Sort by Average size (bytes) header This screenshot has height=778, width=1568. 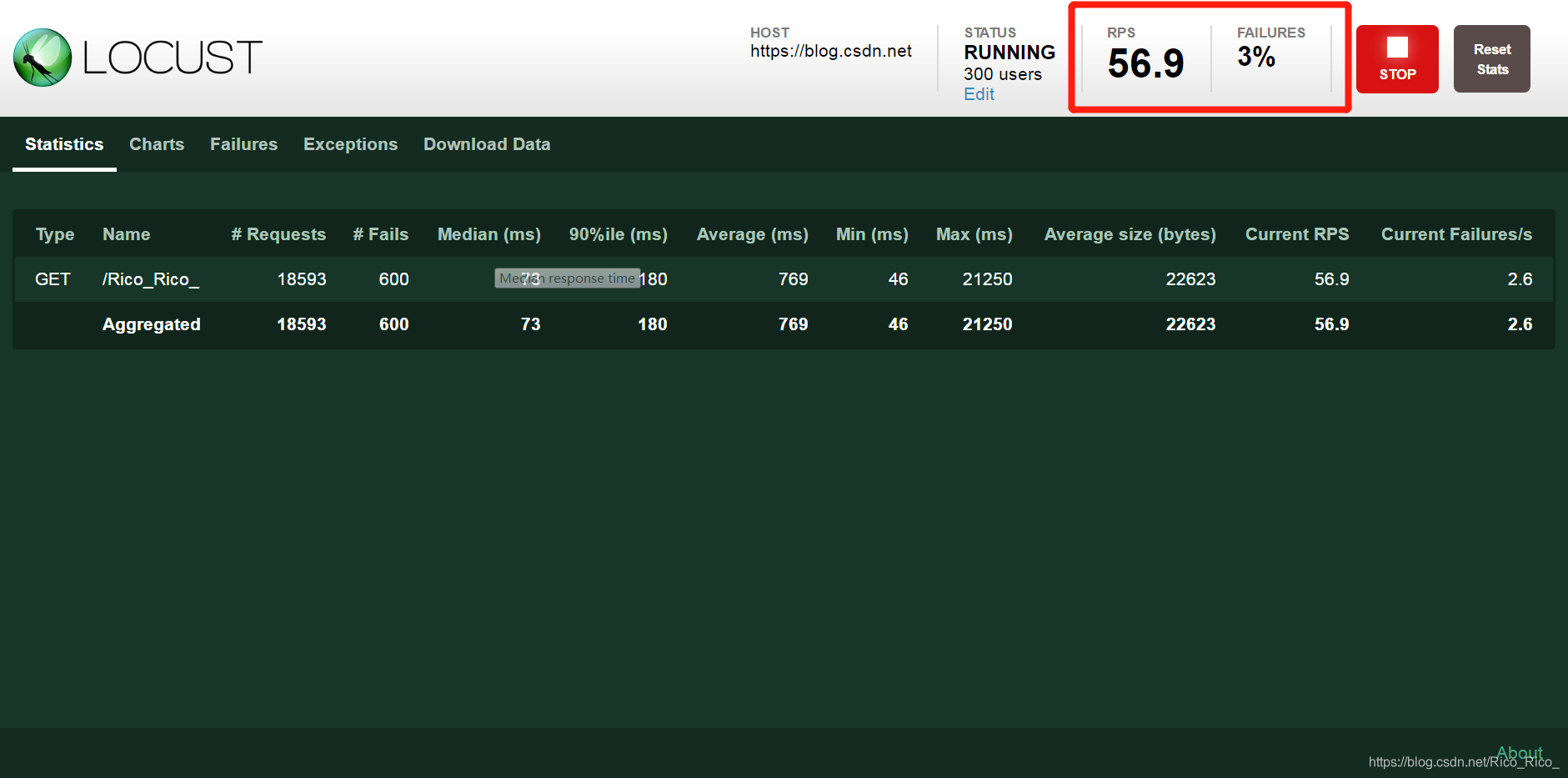[1130, 234]
